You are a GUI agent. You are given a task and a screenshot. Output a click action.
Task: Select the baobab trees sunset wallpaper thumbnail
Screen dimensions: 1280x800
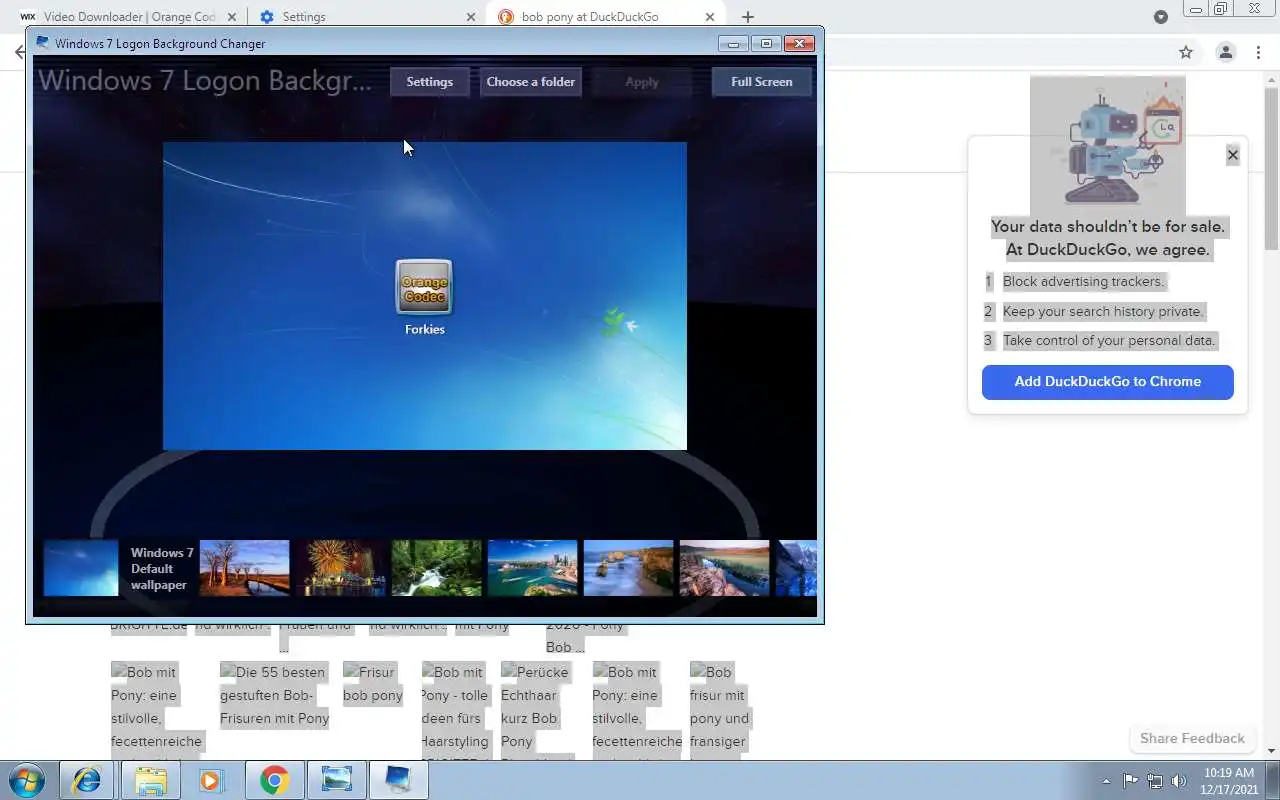(244, 568)
